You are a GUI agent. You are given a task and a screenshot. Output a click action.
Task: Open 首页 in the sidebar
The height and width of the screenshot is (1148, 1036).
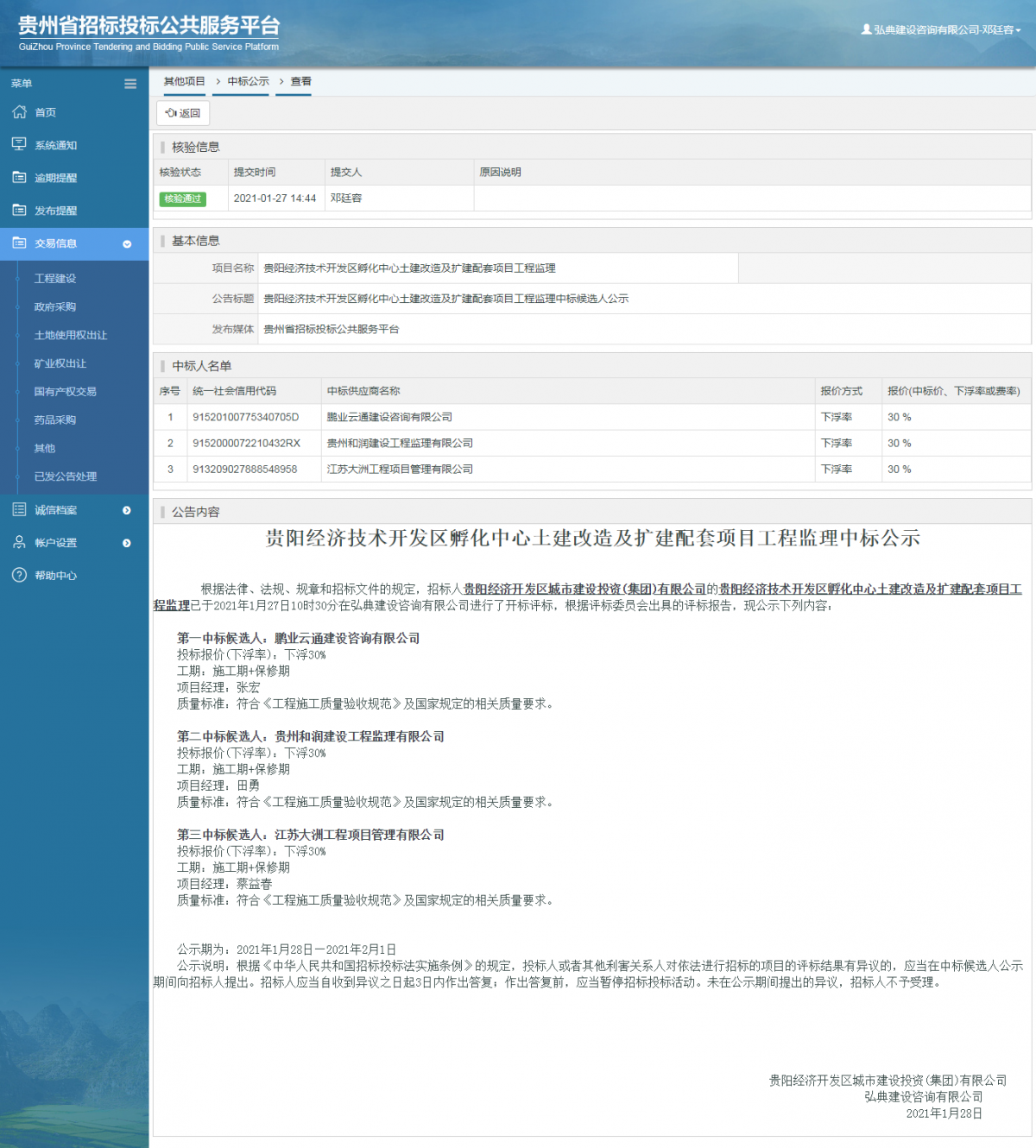point(46,113)
